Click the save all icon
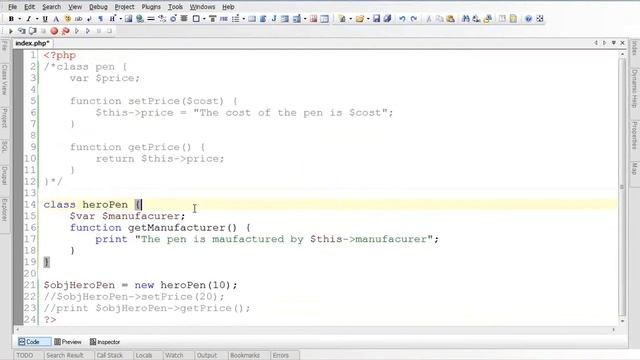Screen dimensions: 640x360 click(x=387, y=19)
